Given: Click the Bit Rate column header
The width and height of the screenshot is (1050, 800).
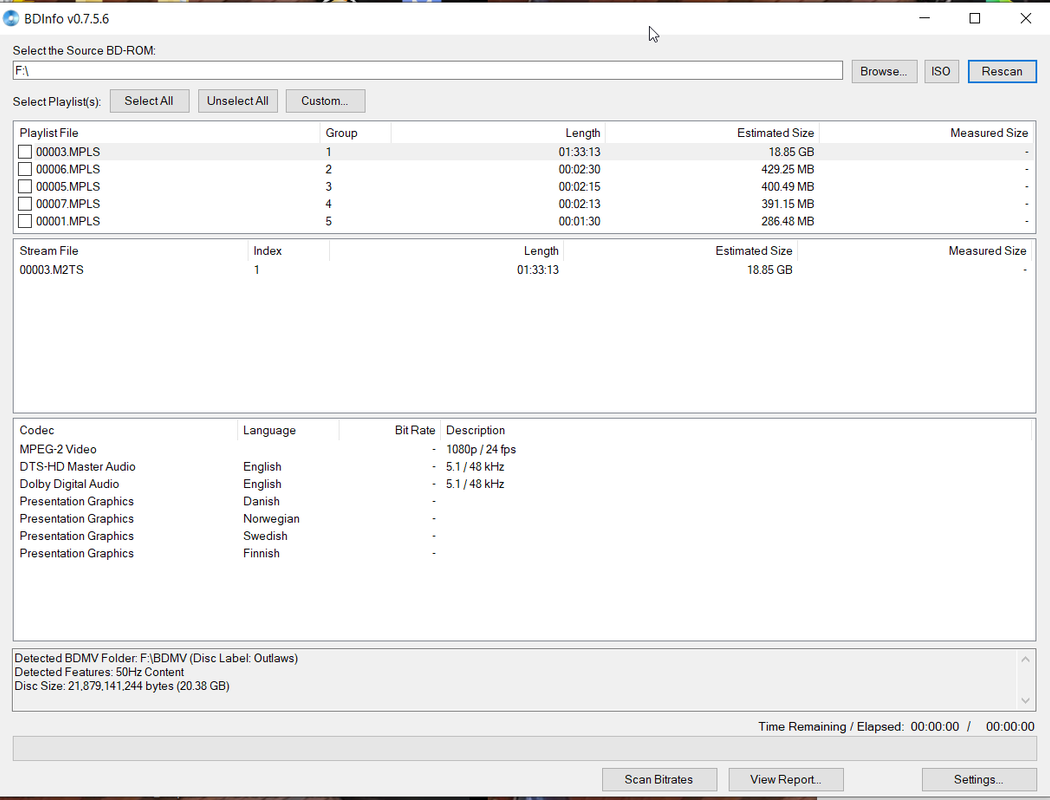Looking at the screenshot, I should 390,430.
